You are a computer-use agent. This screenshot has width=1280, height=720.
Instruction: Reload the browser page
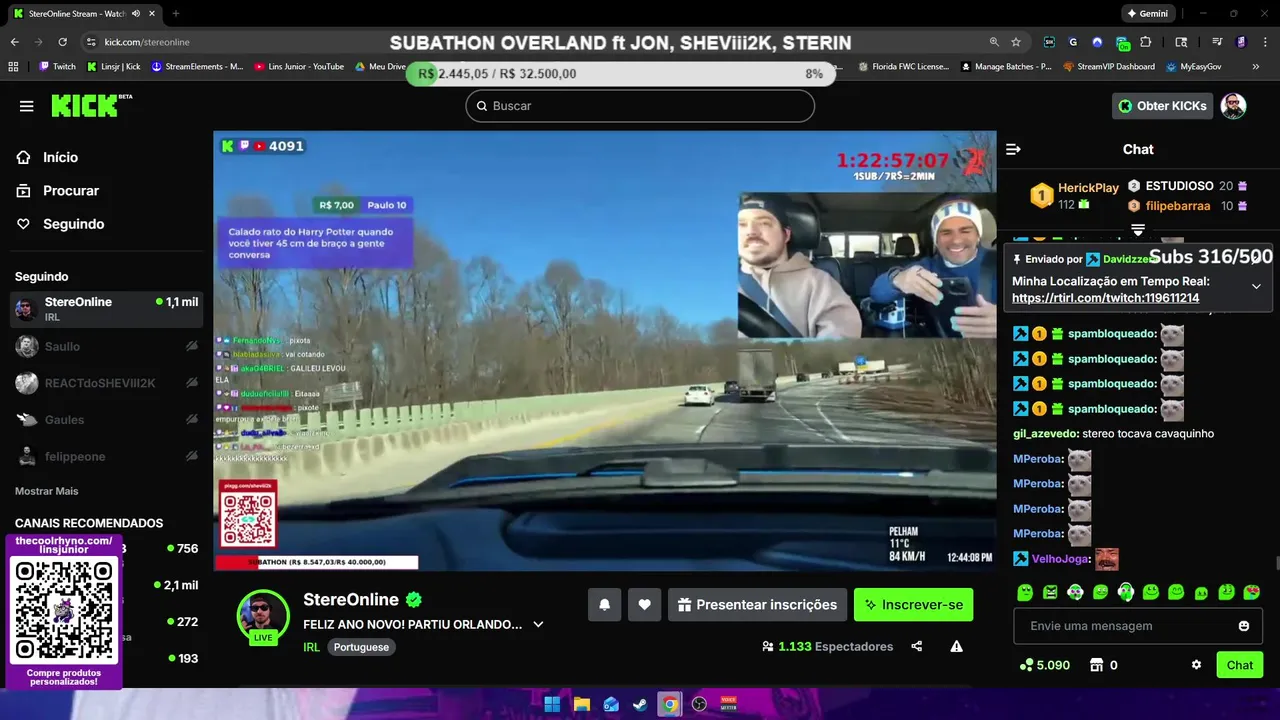tap(62, 42)
